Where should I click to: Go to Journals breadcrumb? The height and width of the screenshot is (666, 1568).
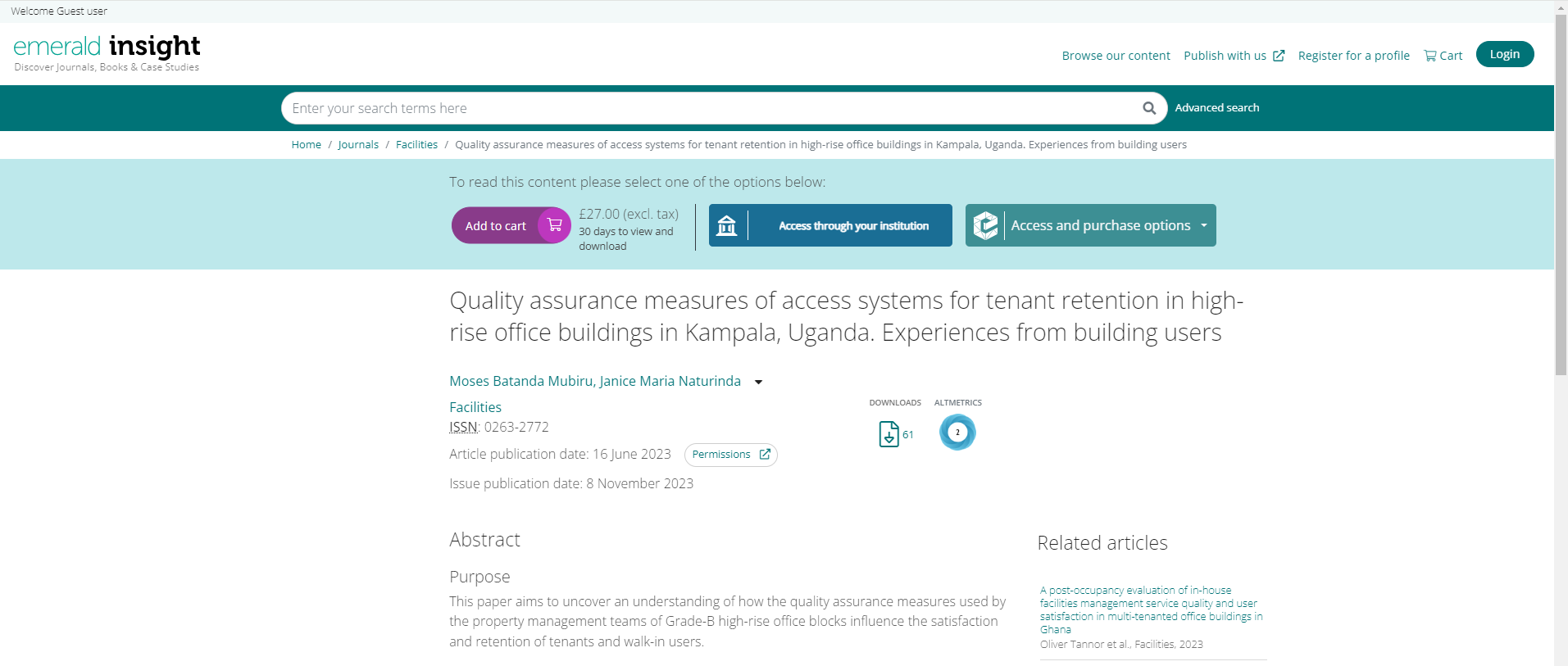[x=358, y=145]
